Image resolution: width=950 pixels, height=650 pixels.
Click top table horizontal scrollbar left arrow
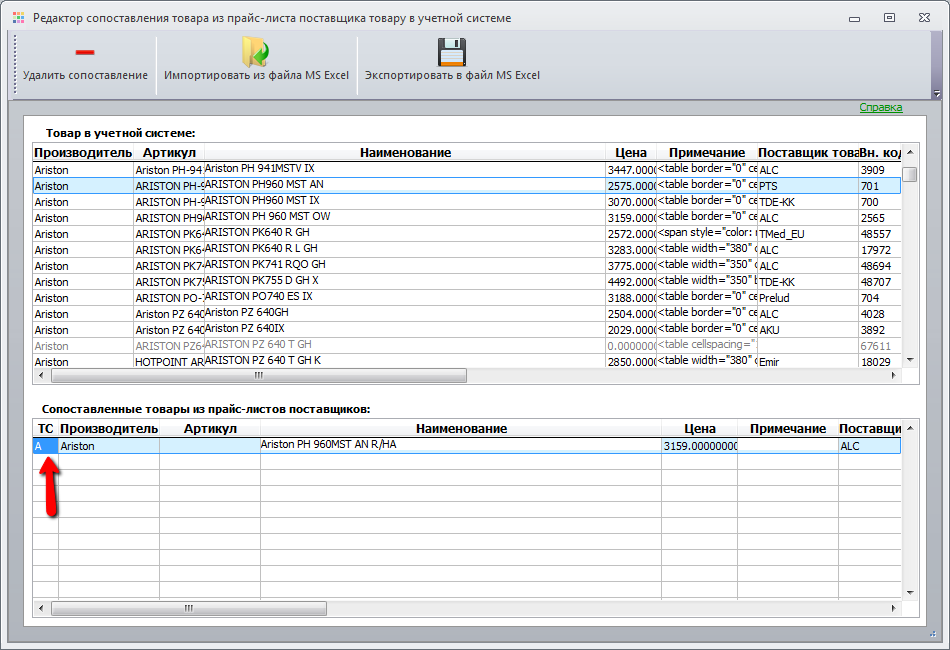[41, 376]
